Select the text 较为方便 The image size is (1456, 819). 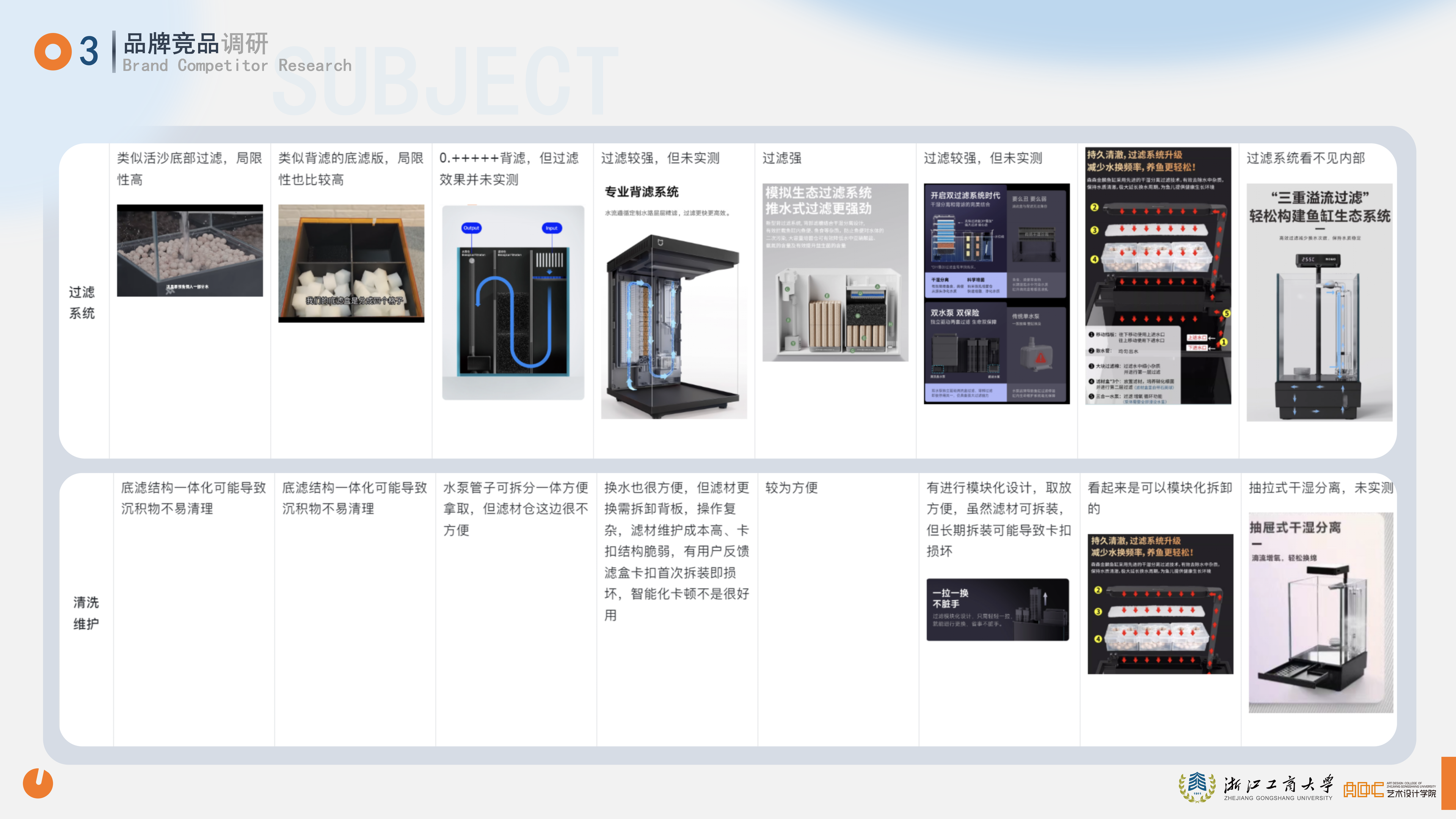(x=791, y=487)
